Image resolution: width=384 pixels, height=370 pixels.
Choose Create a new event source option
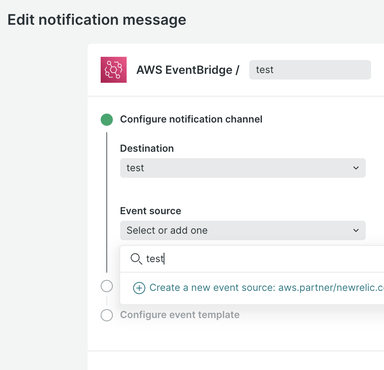[258, 288]
